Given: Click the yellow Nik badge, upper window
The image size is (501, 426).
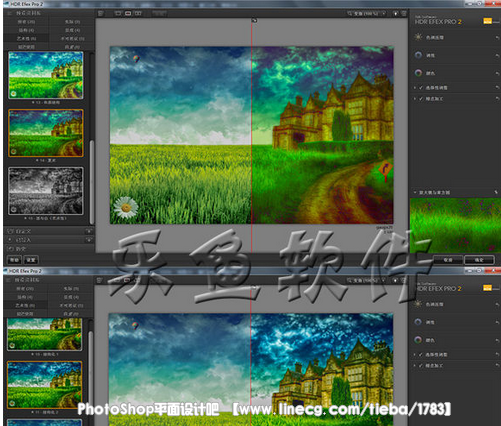Looking at the screenshot, I should click(x=487, y=21).
